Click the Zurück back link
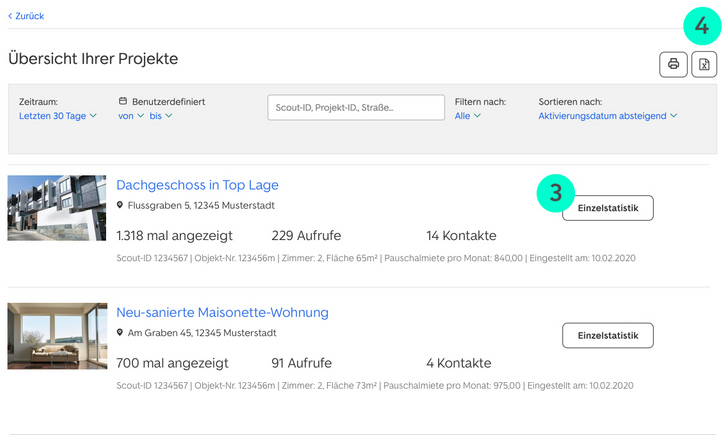Image resolution: width=728 pixels, height=442 pixels. pyautogui.click(x=26, y=16)
